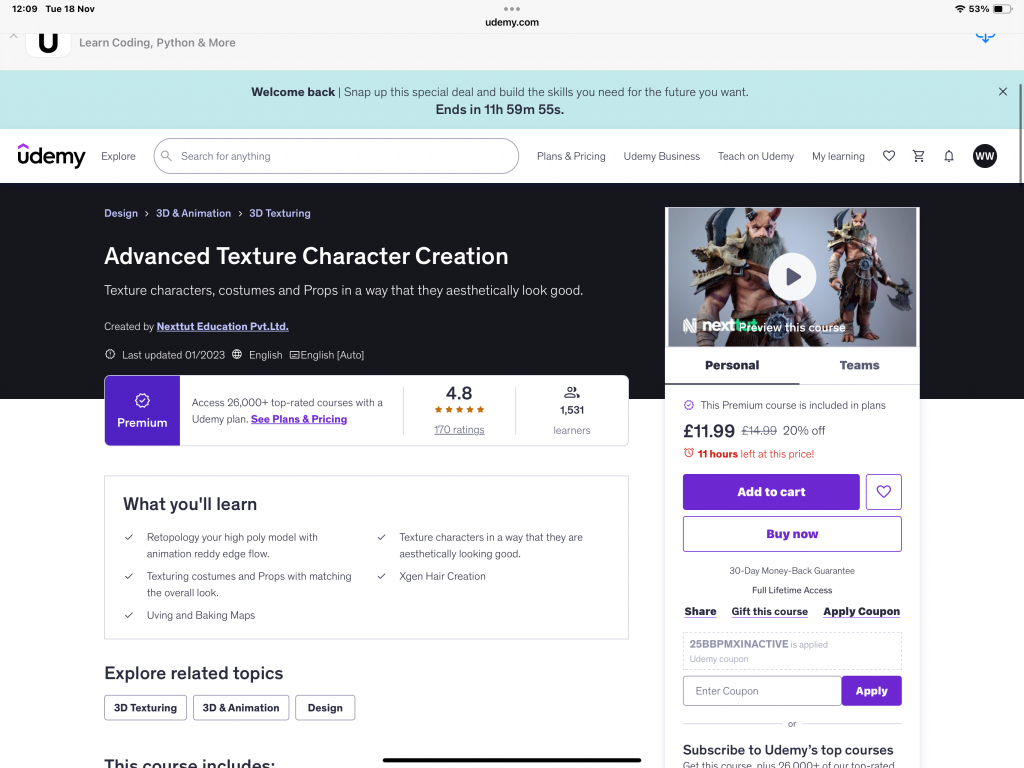Open the notifications bell icon

point(949,156)
